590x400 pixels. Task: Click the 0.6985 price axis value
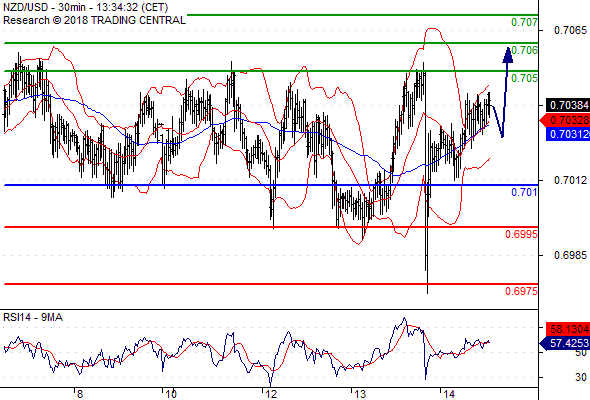(570, 256)
